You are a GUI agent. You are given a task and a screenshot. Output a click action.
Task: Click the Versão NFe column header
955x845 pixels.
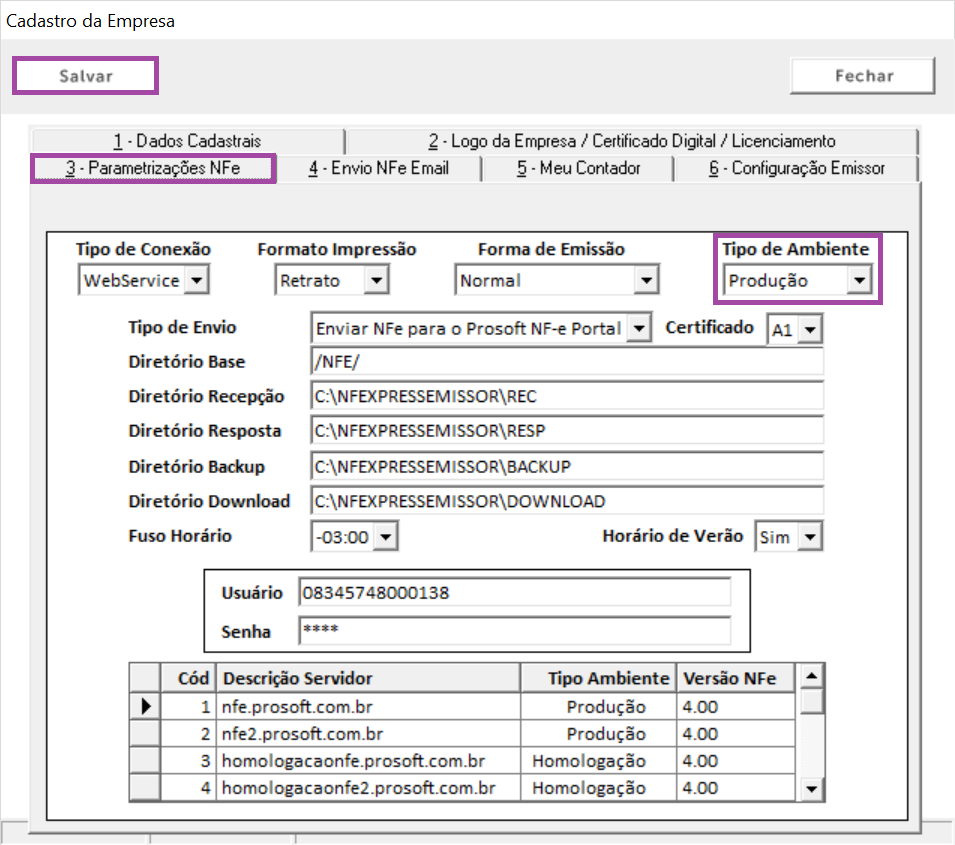click(x=735, y=678)
